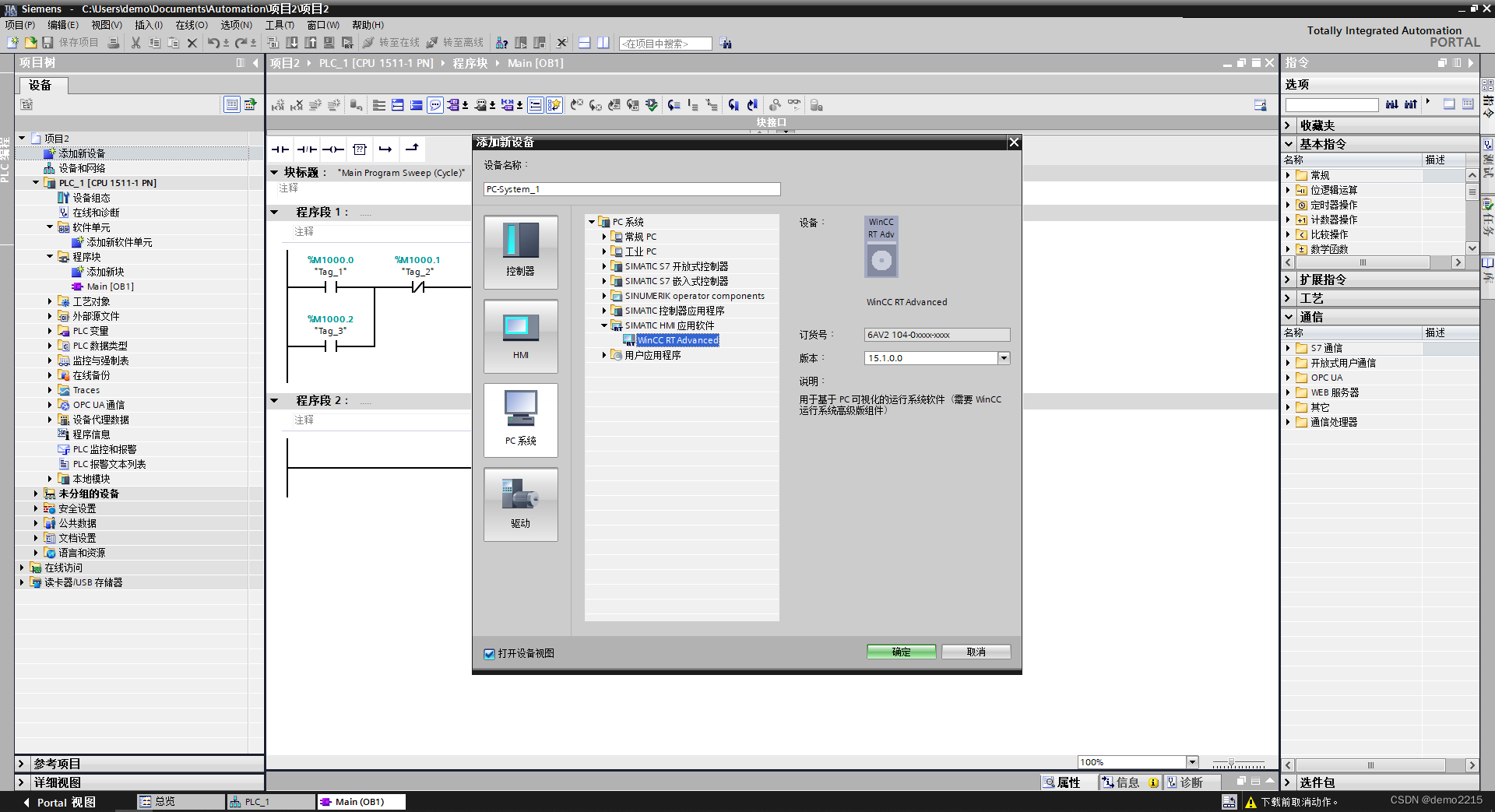Open the 项目(P) menu
Image resolution: width=1495 pixels, height=812 pixels.
(x=20, y=25)
